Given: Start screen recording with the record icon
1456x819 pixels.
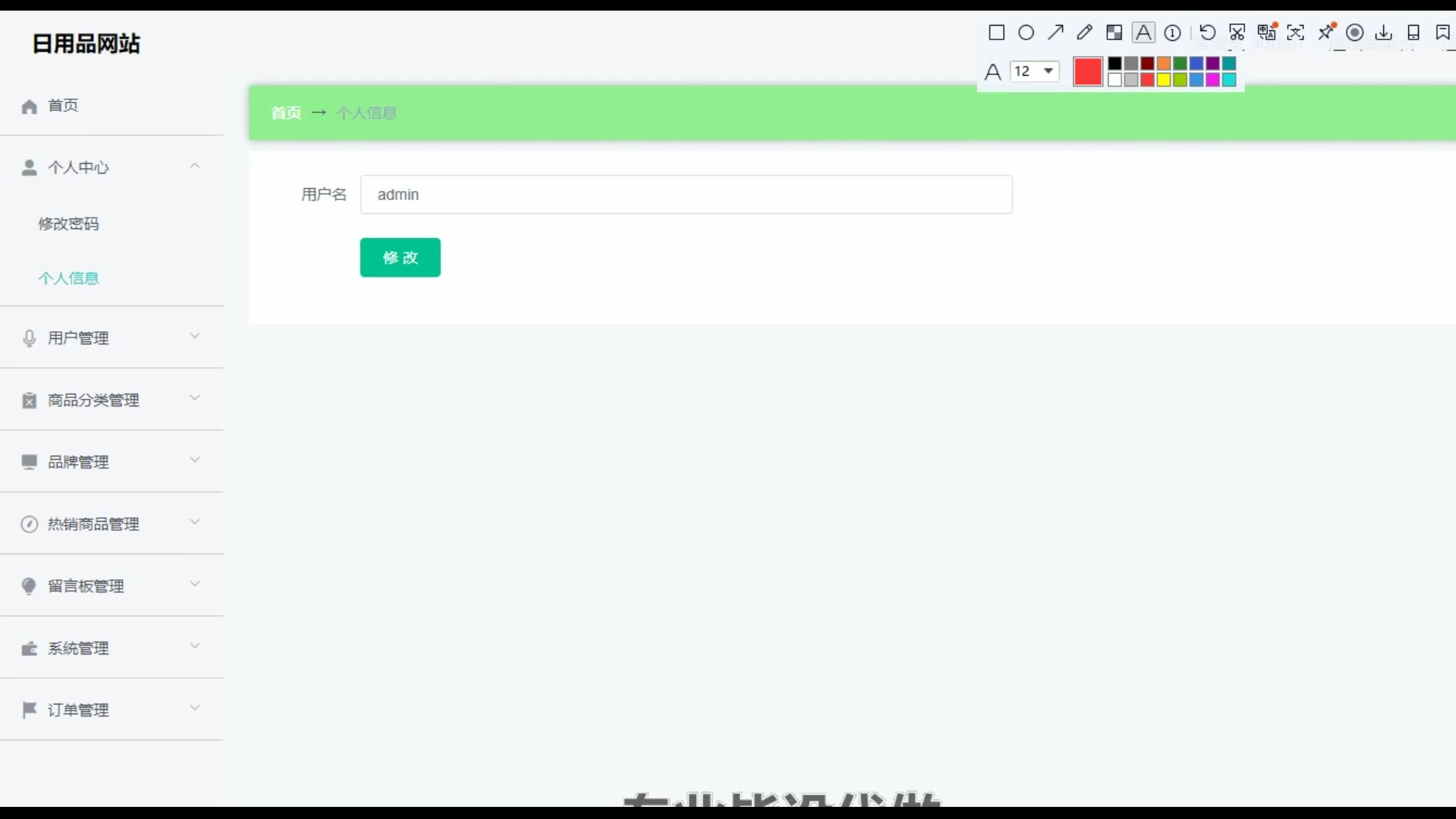Looking at the screenshot, I should coord(1355,33).
